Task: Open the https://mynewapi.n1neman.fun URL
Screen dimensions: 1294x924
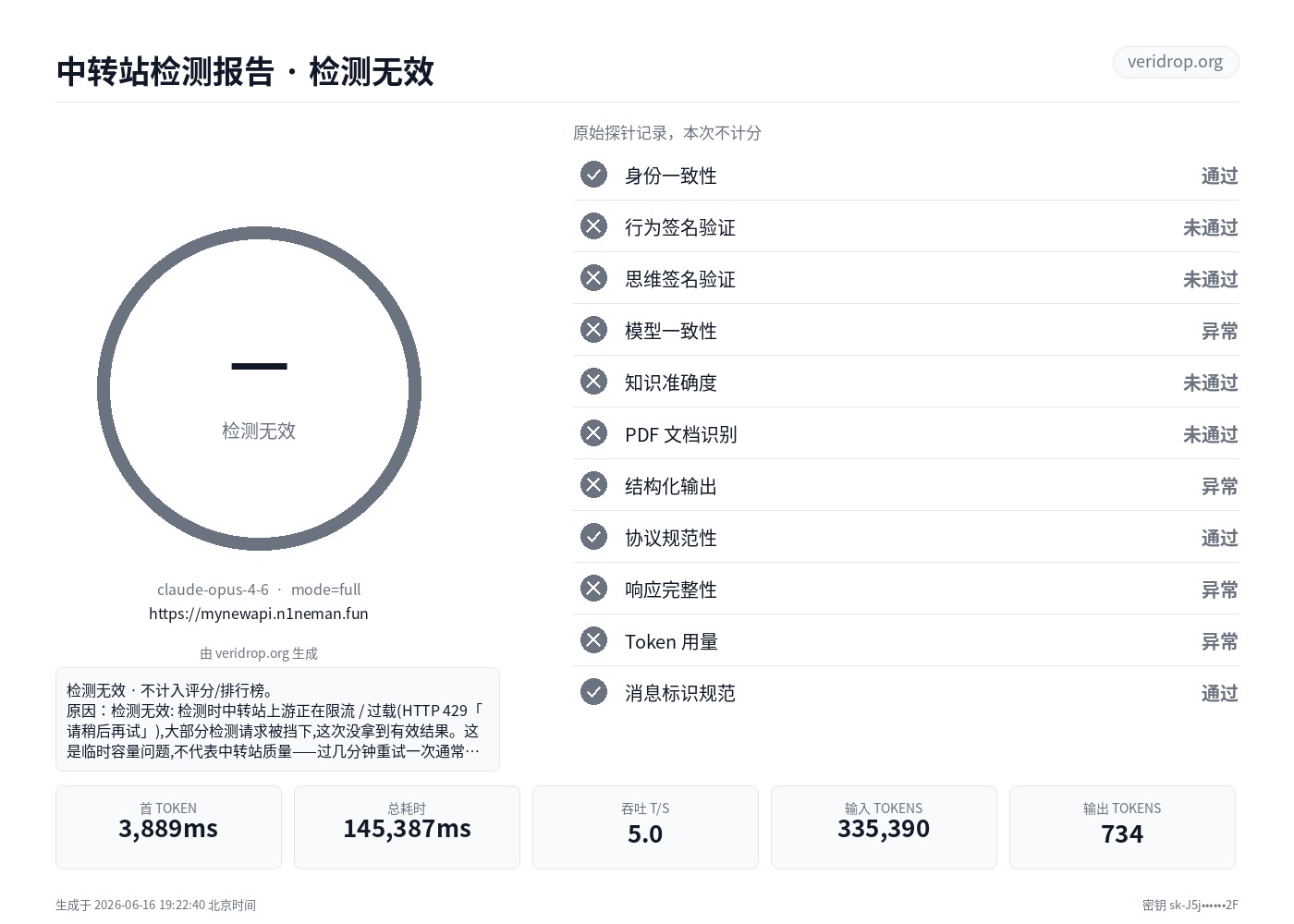Action: click(x=259, y=614)
